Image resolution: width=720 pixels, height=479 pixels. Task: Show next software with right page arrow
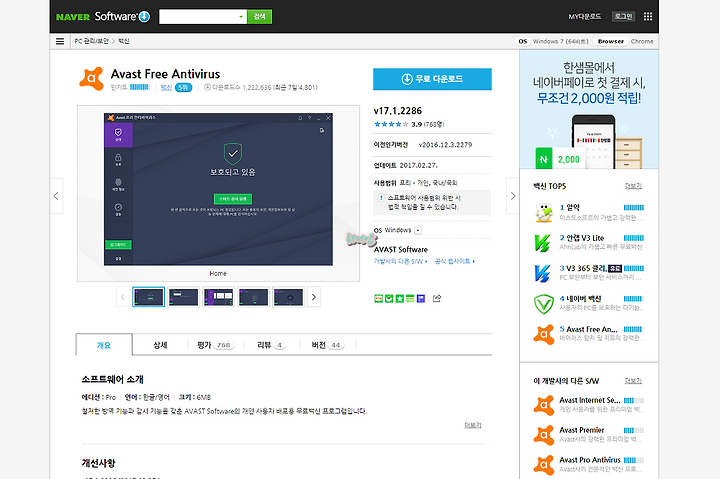pos(512,196)
